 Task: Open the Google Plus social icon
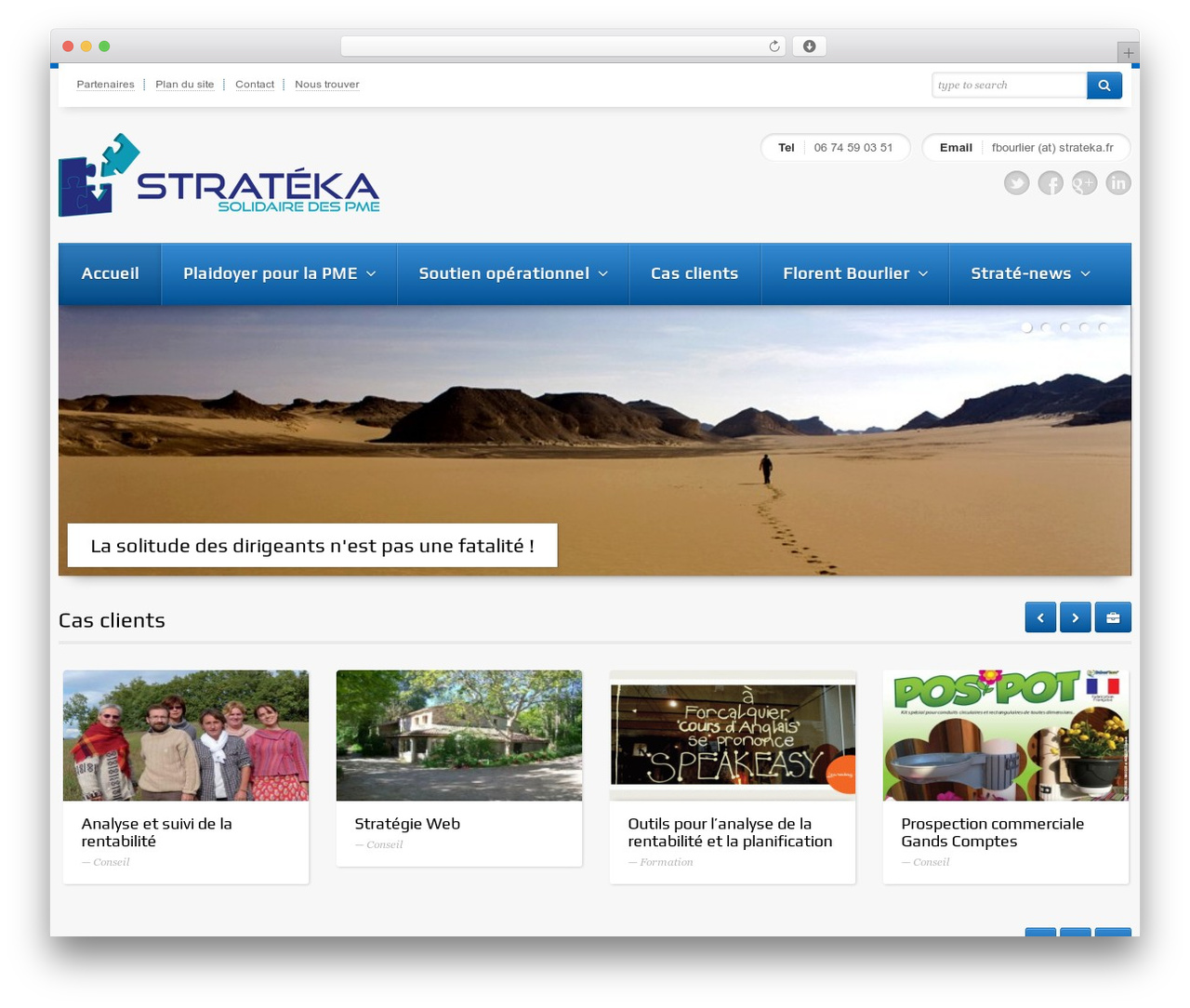tap(1085, 183)
